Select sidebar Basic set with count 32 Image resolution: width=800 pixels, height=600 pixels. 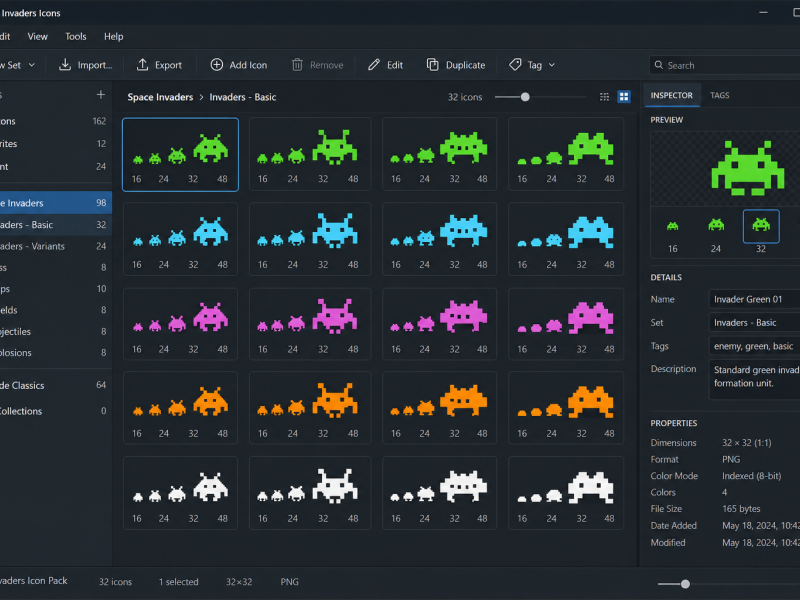coord(56,224)
